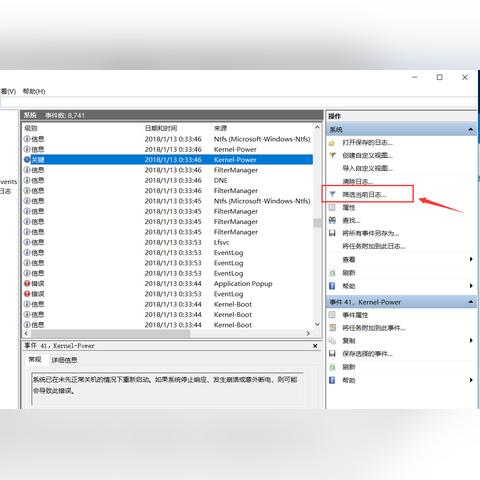This screenshot has height=480, width=480.
Task: Click the event properties icon 事件属性
Action: pos(332,315)
